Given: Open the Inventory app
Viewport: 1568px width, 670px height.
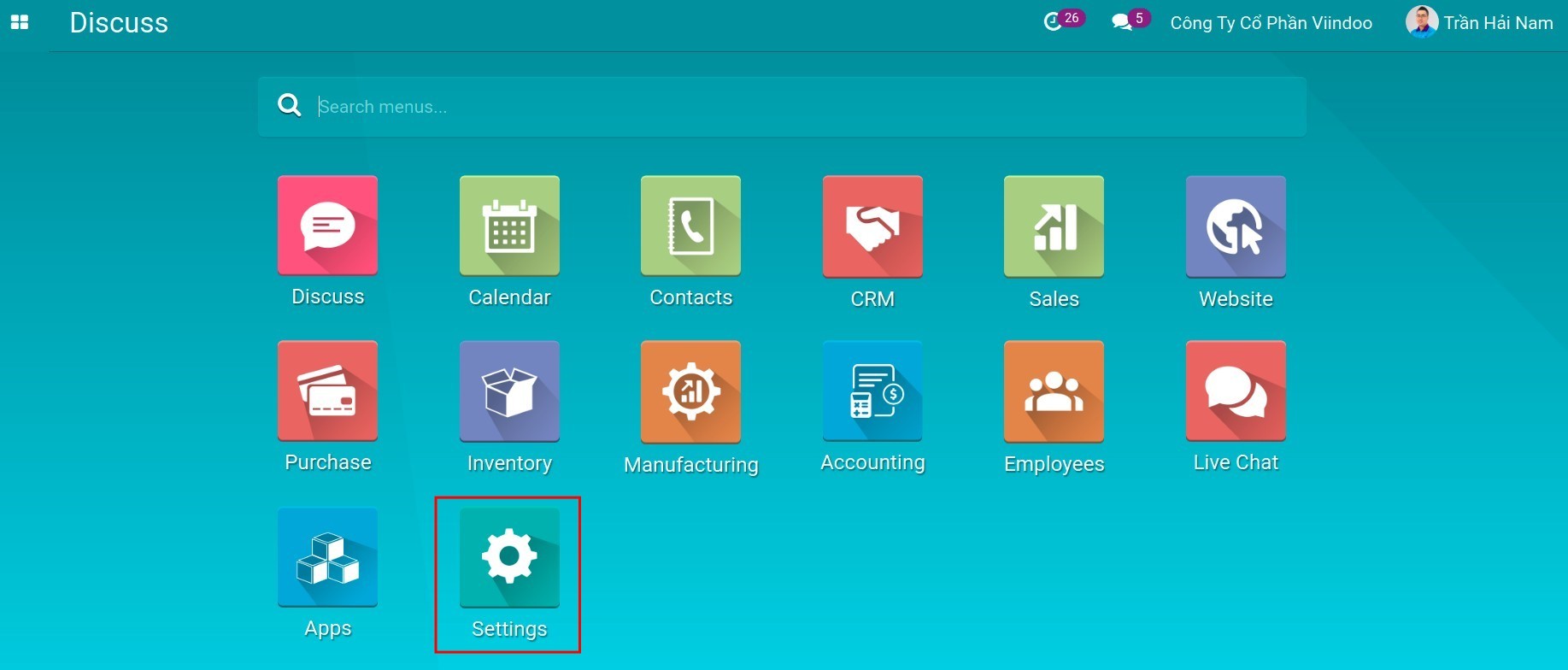Looking at the screenshot, I should pyautogui.click(x=509, y=391).
